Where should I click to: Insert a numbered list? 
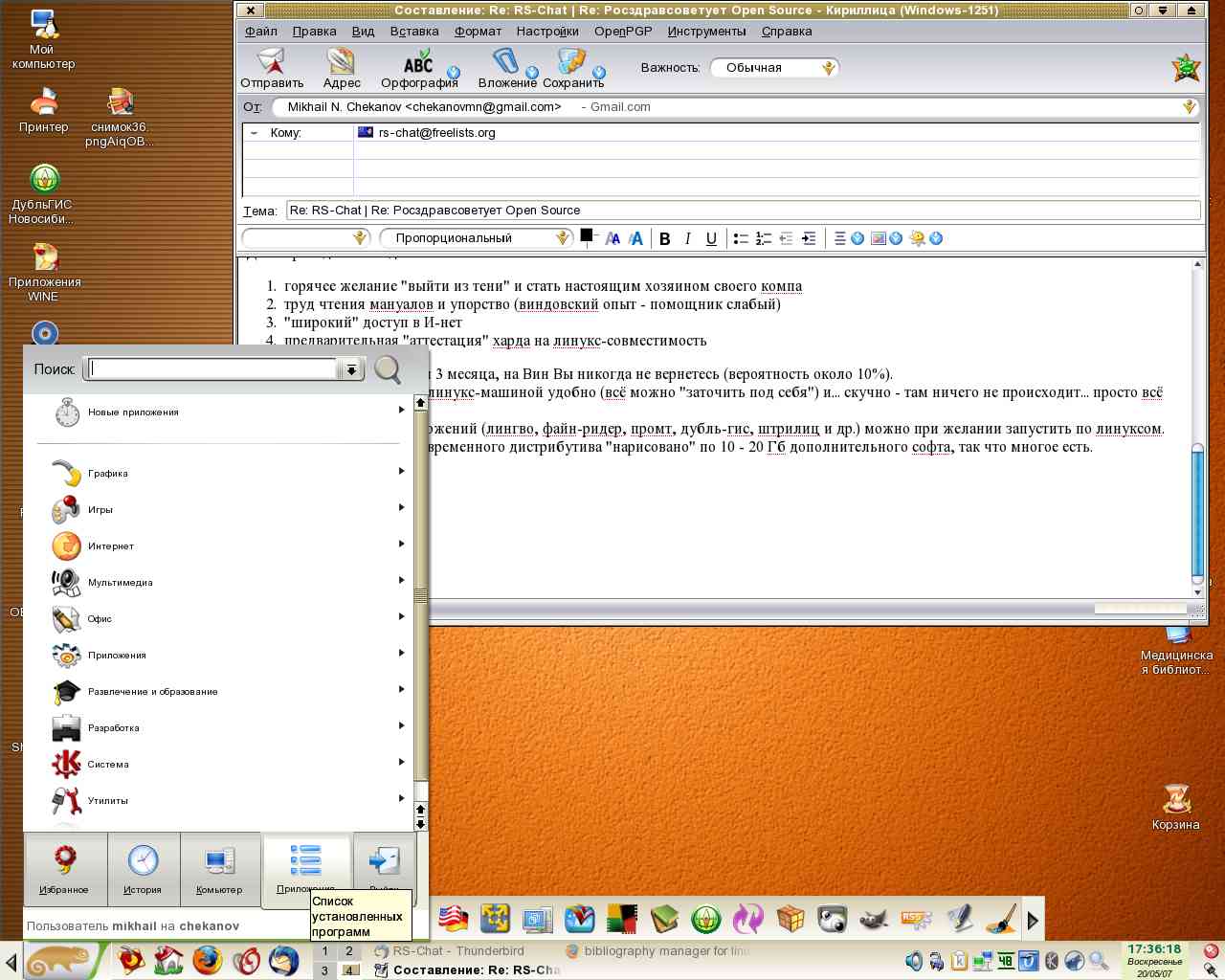tap(763, 238)
